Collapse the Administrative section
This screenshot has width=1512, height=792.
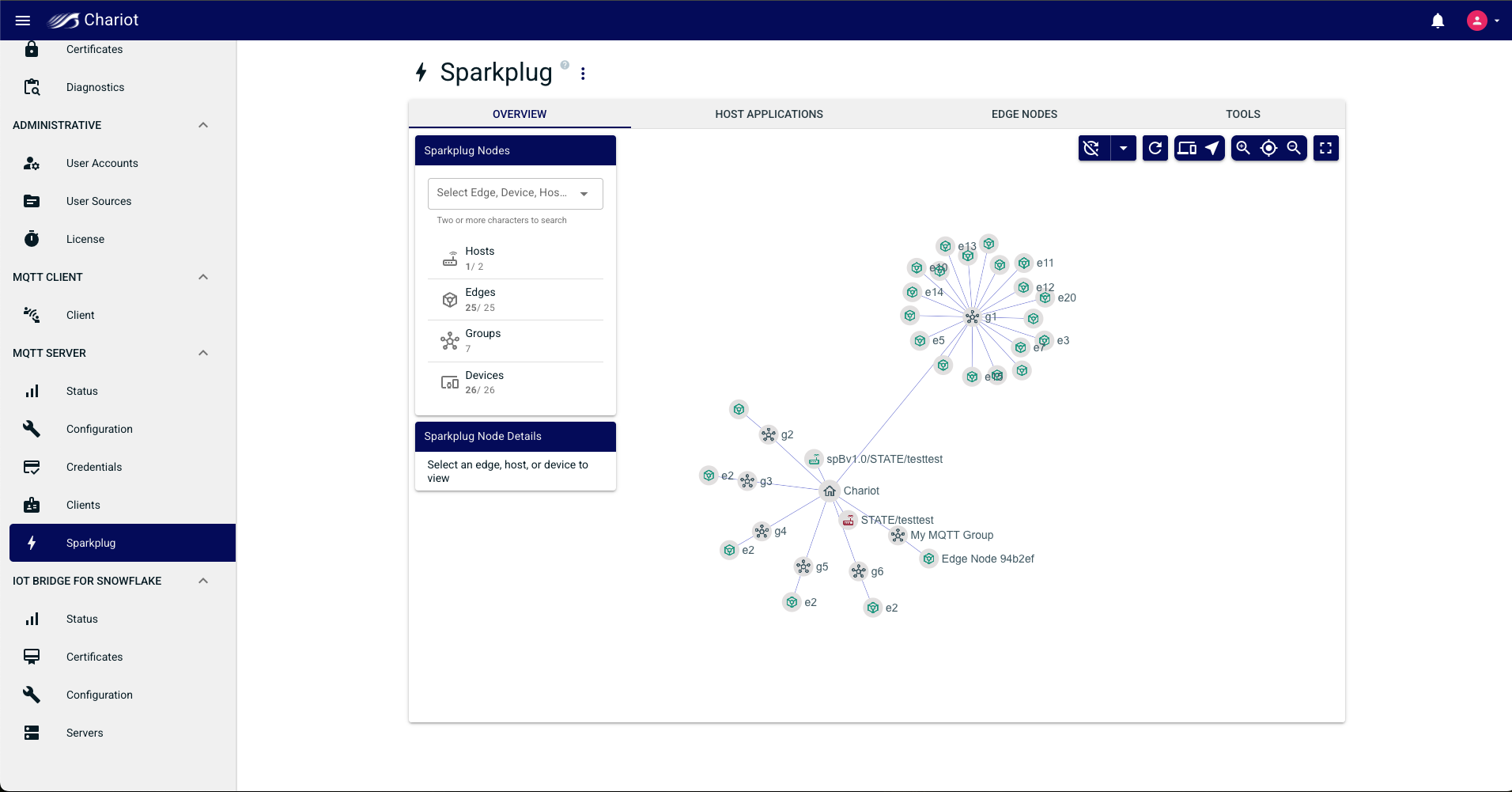point(203,125)
